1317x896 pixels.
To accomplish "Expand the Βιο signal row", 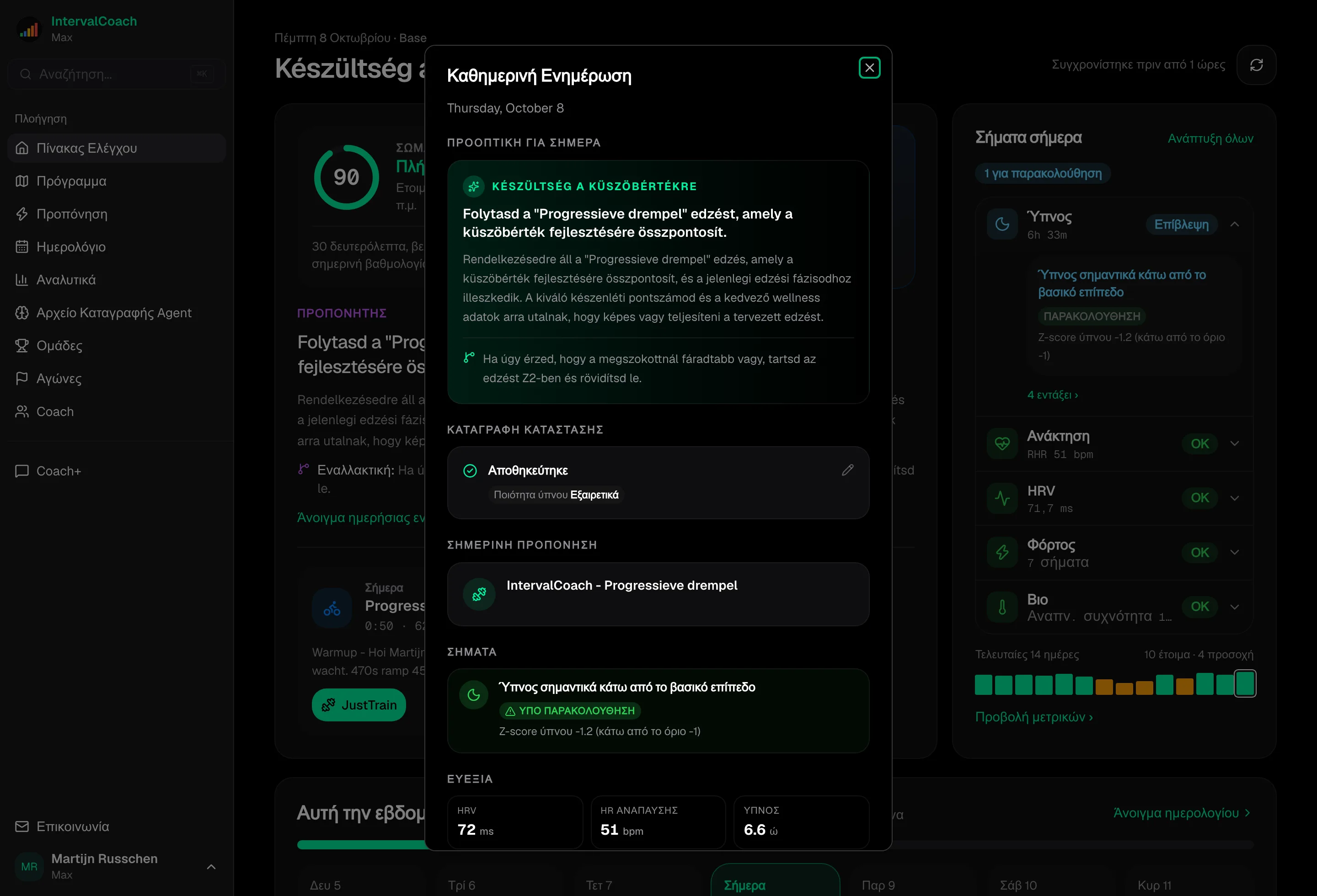I will (1234, 607).
